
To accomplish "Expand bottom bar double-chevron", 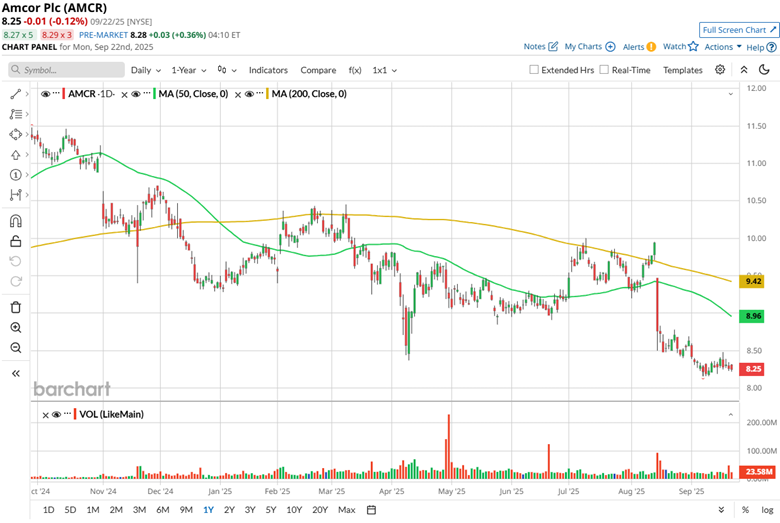I will (x=721, y=510).
